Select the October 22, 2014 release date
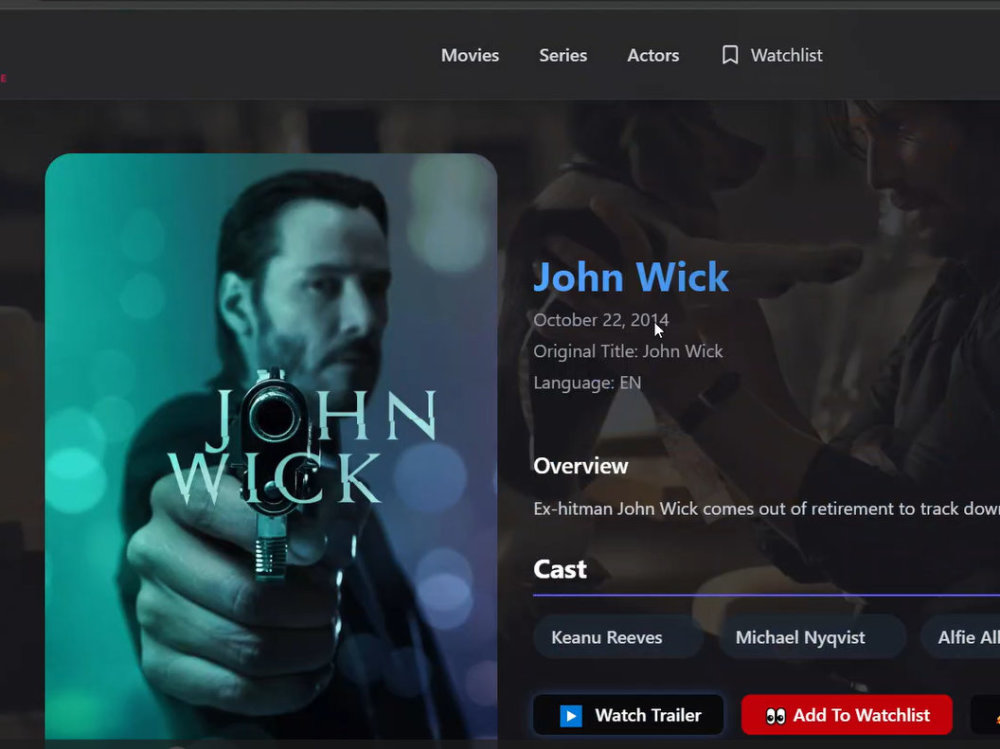 (x=601, y=320)
